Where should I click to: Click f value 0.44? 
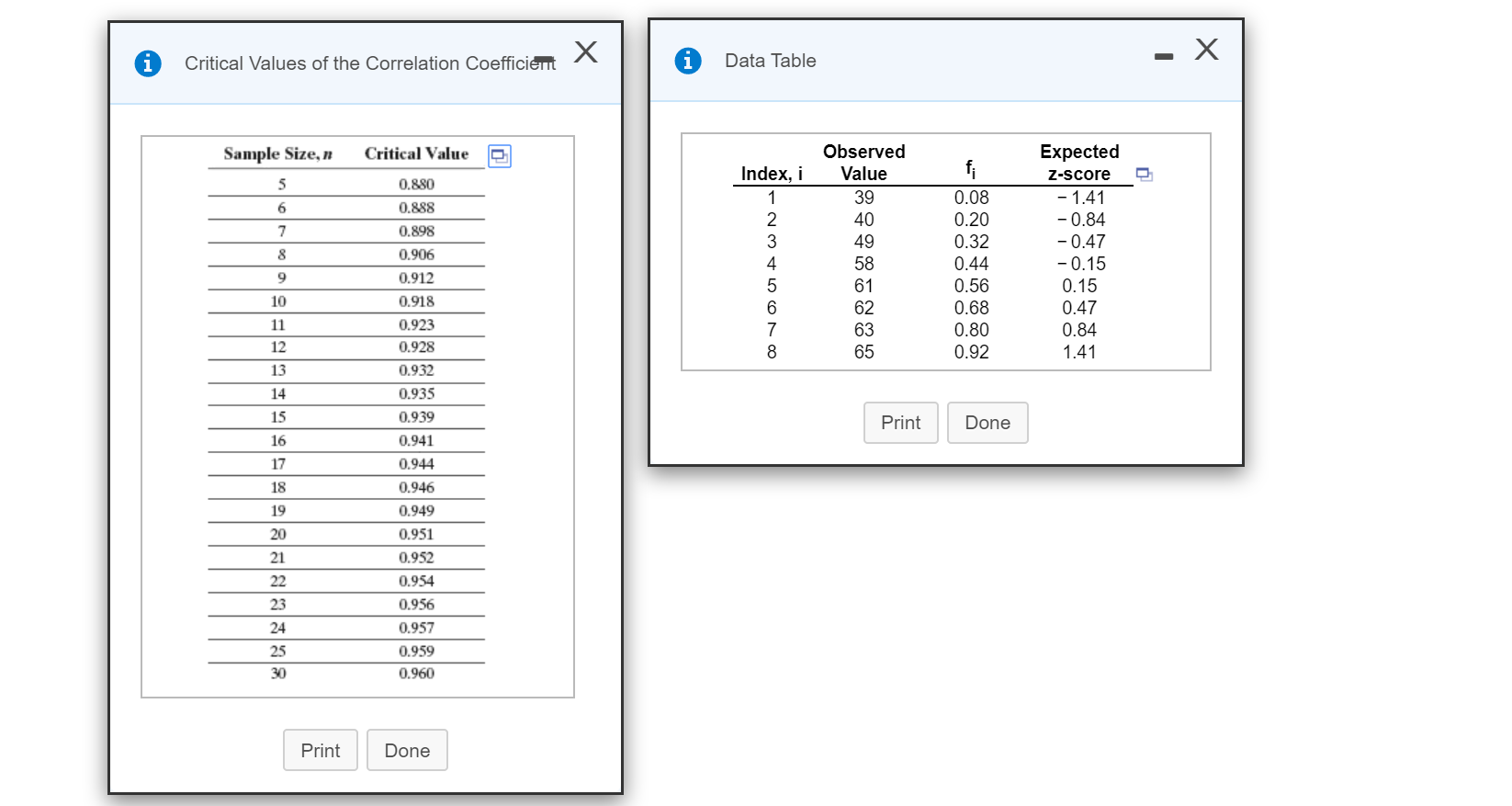(972, 264)
